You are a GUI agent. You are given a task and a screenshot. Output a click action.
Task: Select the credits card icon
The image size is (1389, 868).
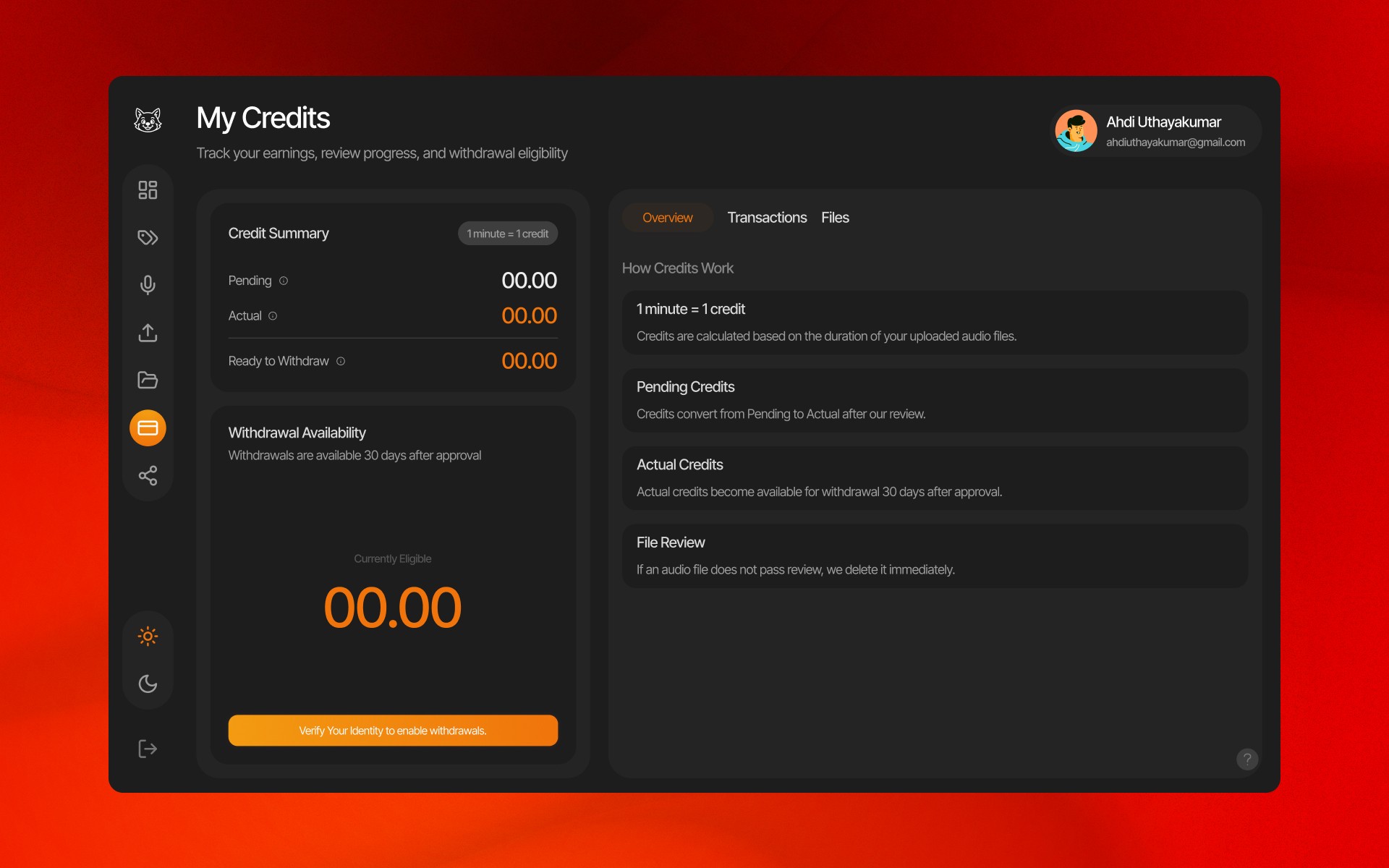click(x=148, y=428)
